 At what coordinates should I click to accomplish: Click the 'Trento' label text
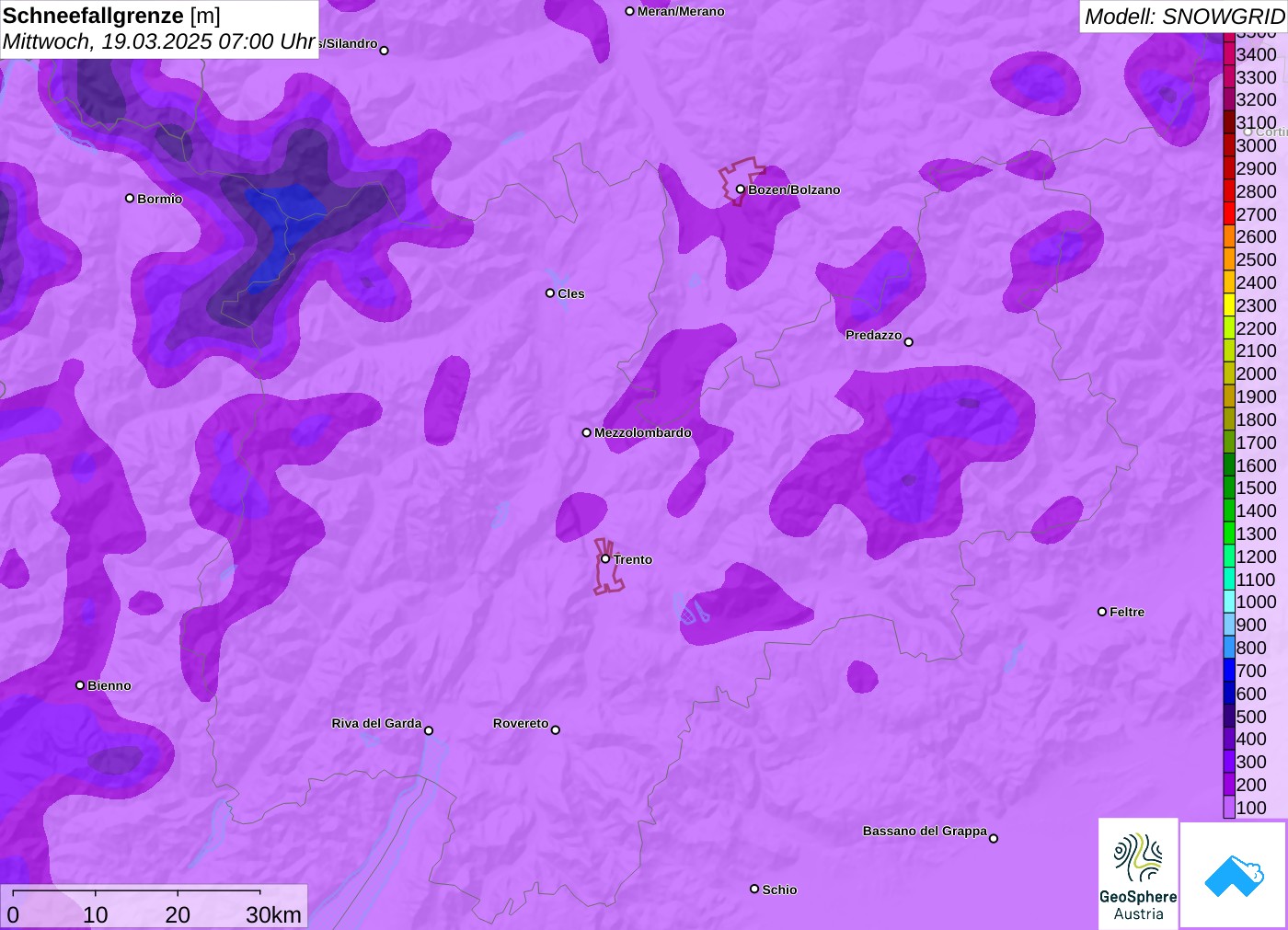coord(633,559)
